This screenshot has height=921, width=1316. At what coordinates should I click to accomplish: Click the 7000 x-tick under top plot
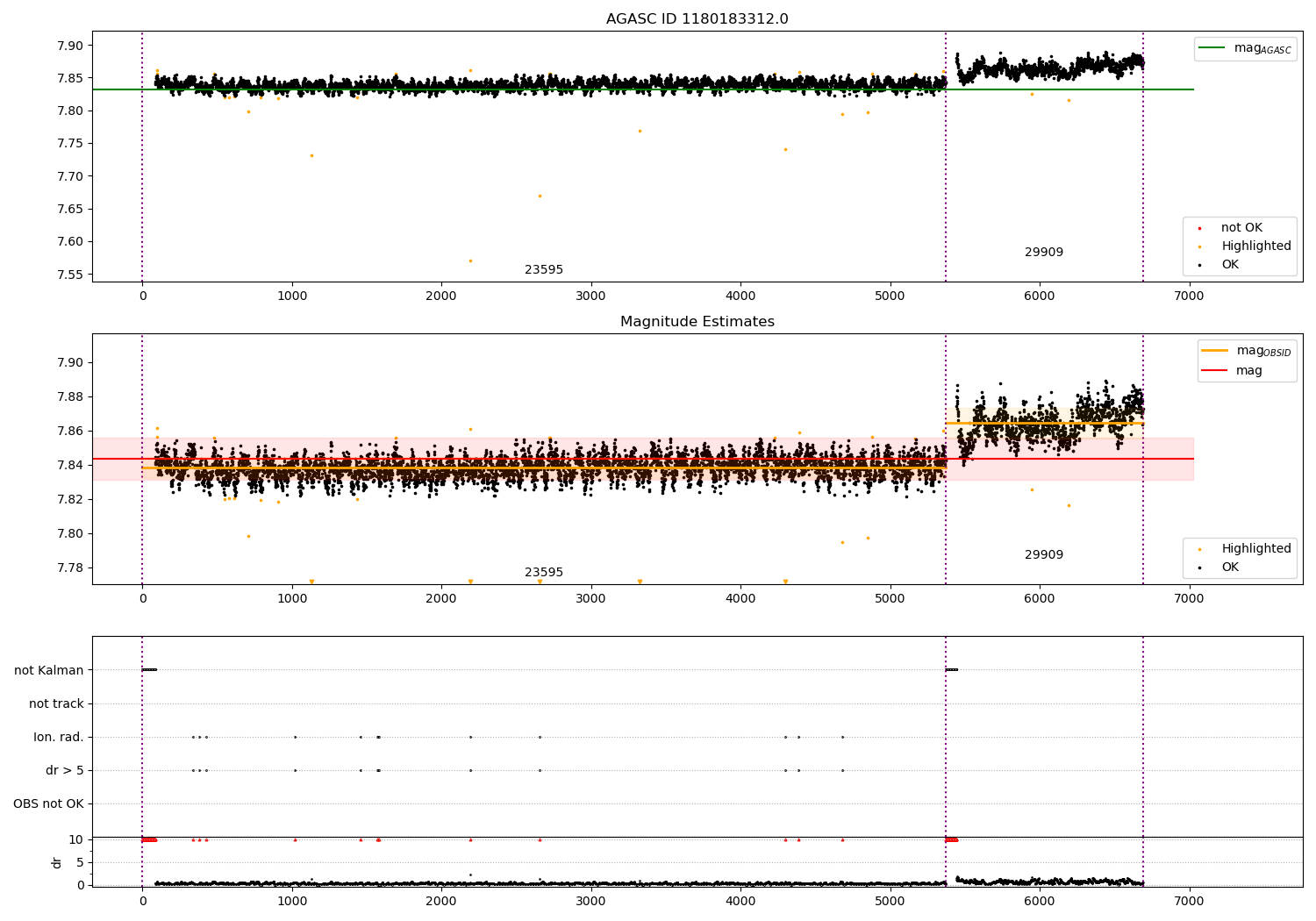(x=1189, y=296)
